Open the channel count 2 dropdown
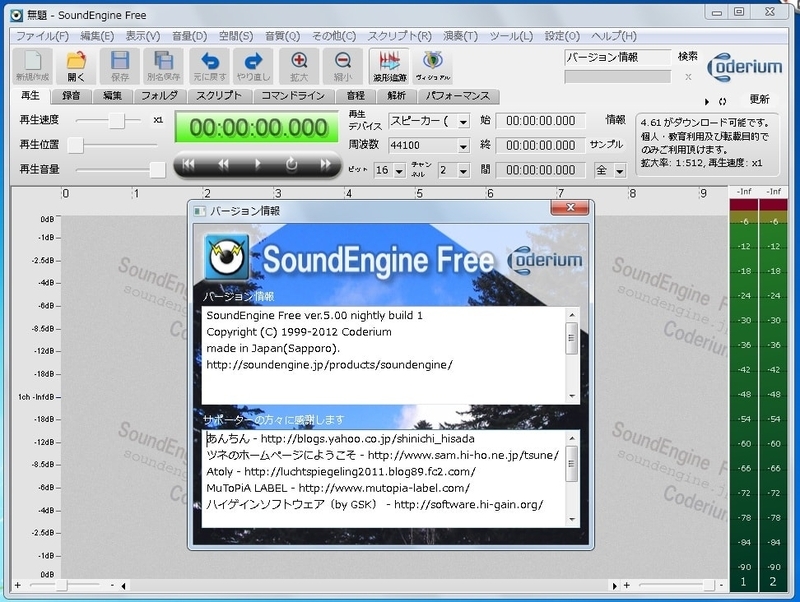The image size is (800, 602). [x=463, y=170]
